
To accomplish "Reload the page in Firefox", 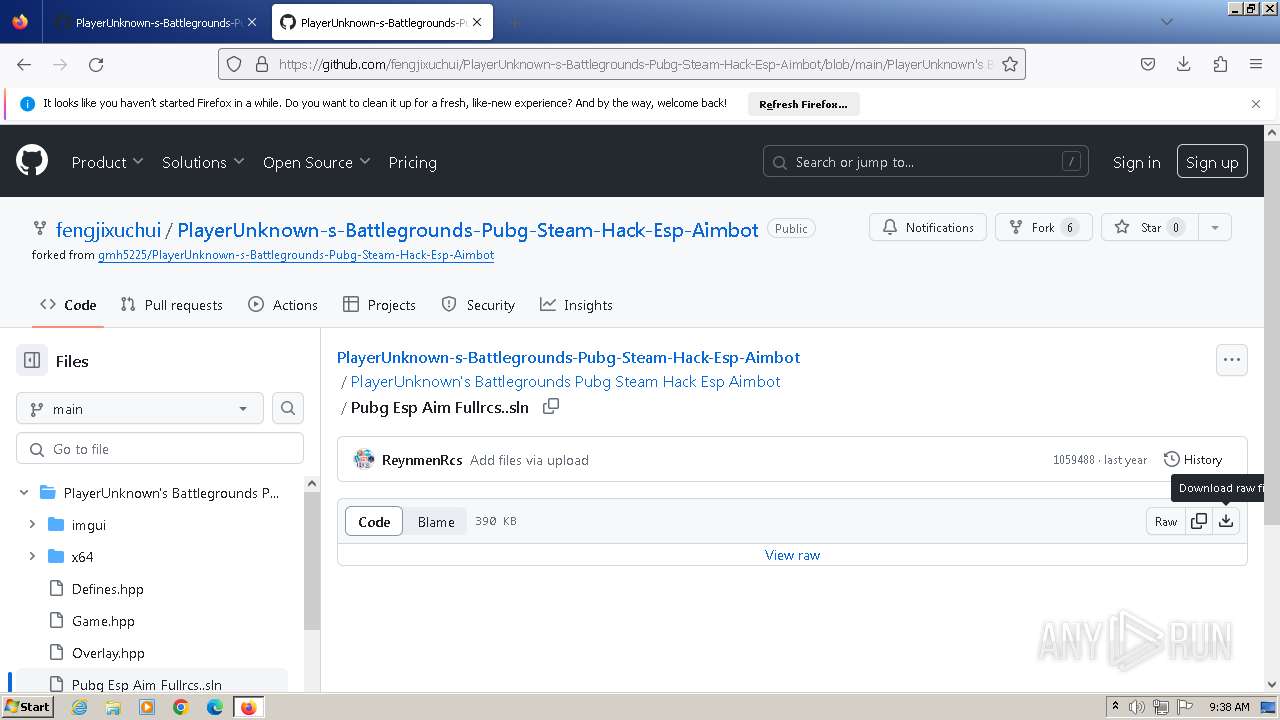I will point(96,64).
